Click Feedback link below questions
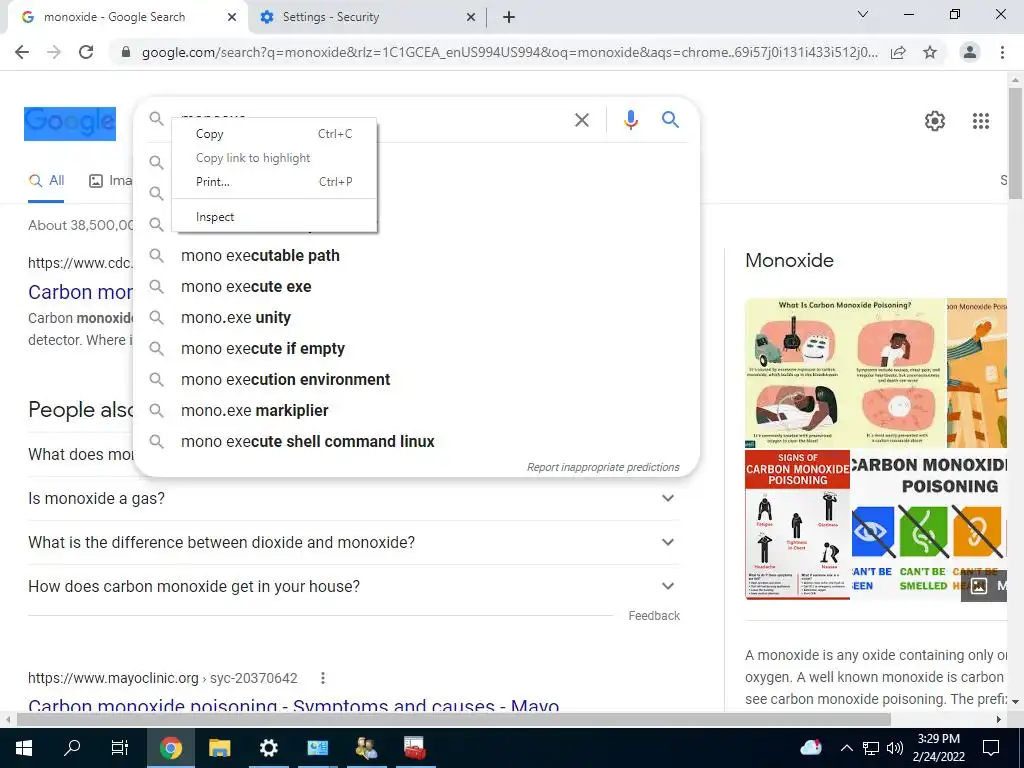 point(654,616)
